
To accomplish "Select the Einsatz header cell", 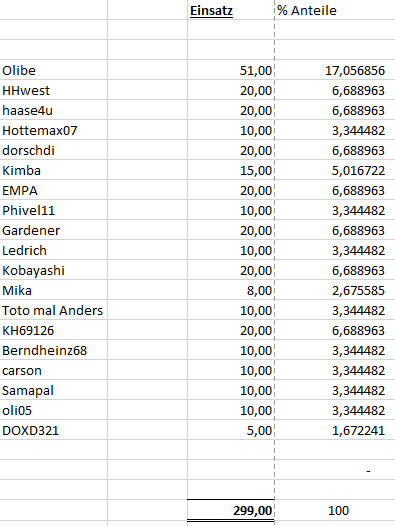I will pyautogui.click(x=231, y=10).
